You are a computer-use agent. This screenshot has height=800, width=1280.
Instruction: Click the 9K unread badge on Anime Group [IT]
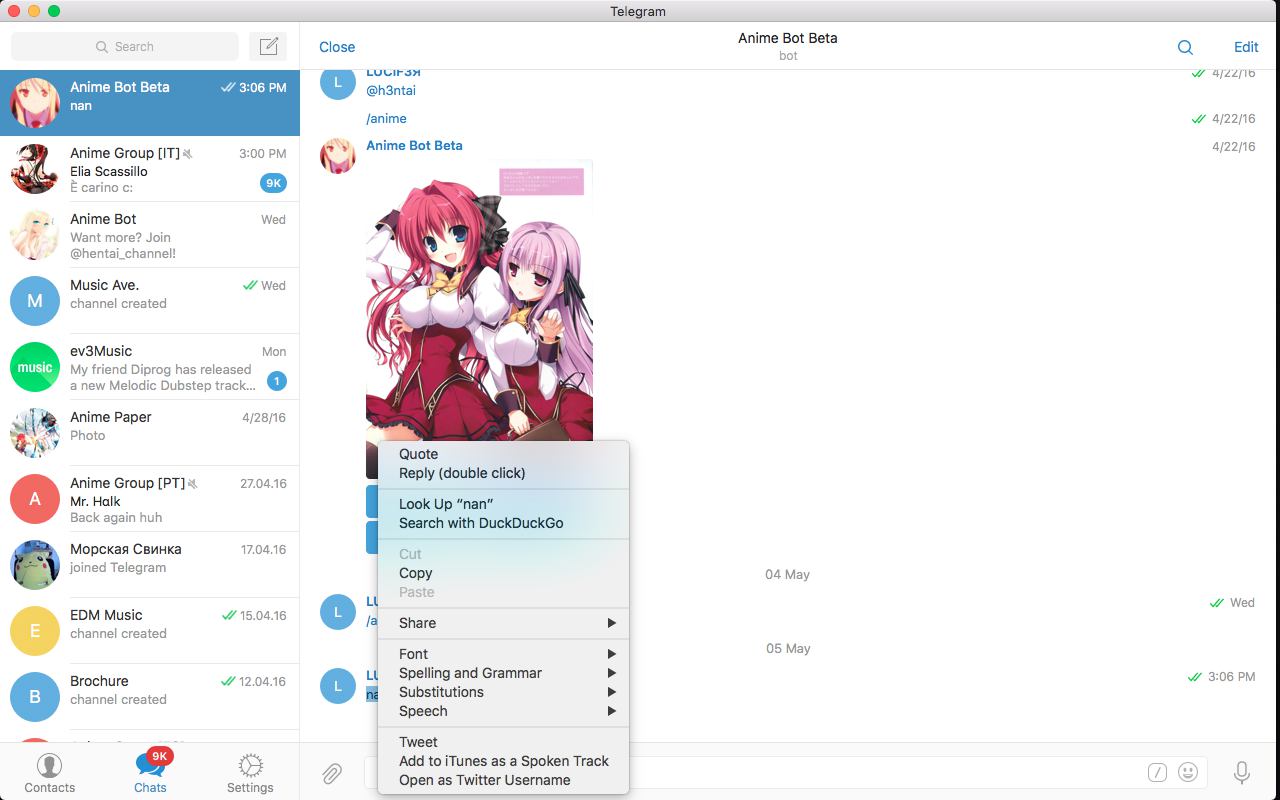point(273,183)
